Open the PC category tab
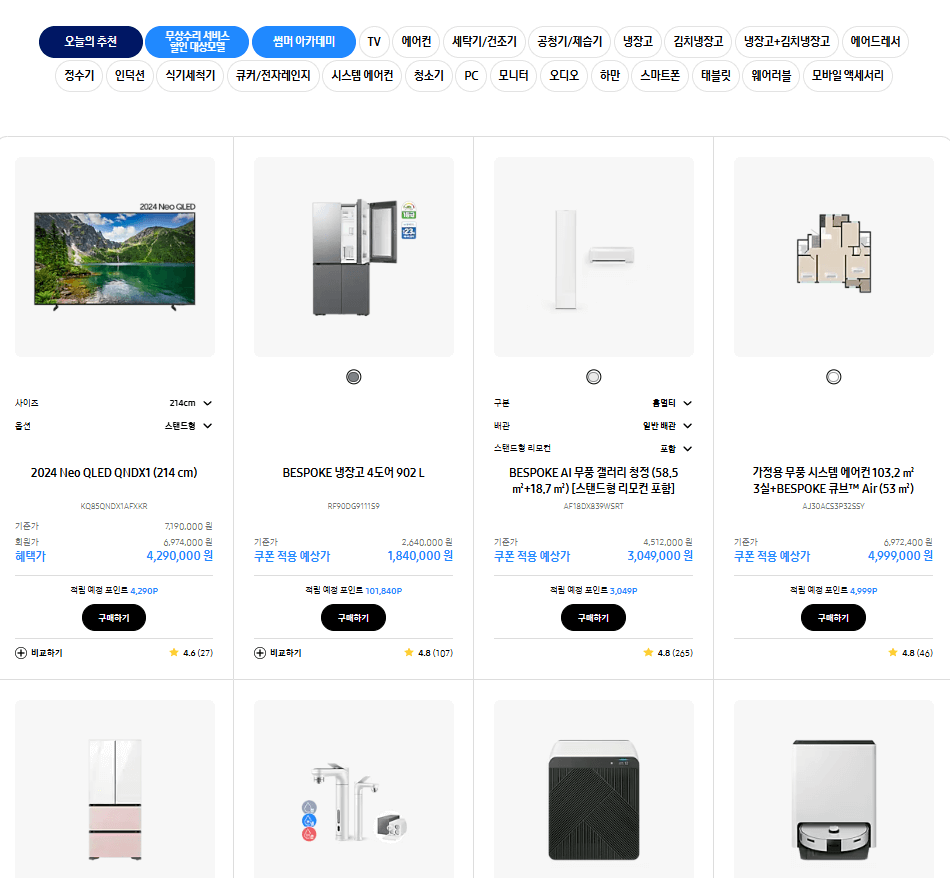This screenshot has width=950, height=878. coord(471,76)
